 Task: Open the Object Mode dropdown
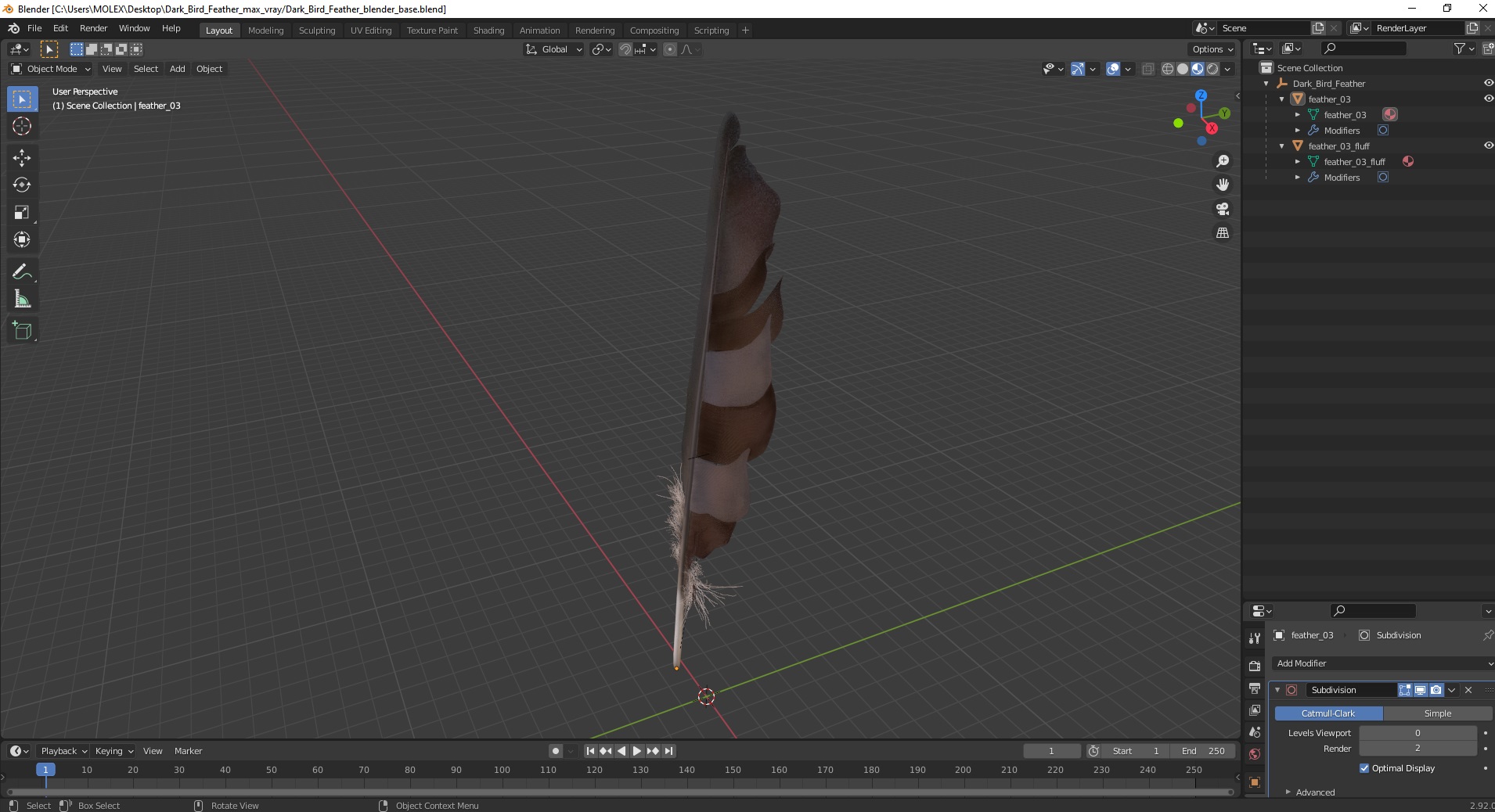tap(51, 69)
